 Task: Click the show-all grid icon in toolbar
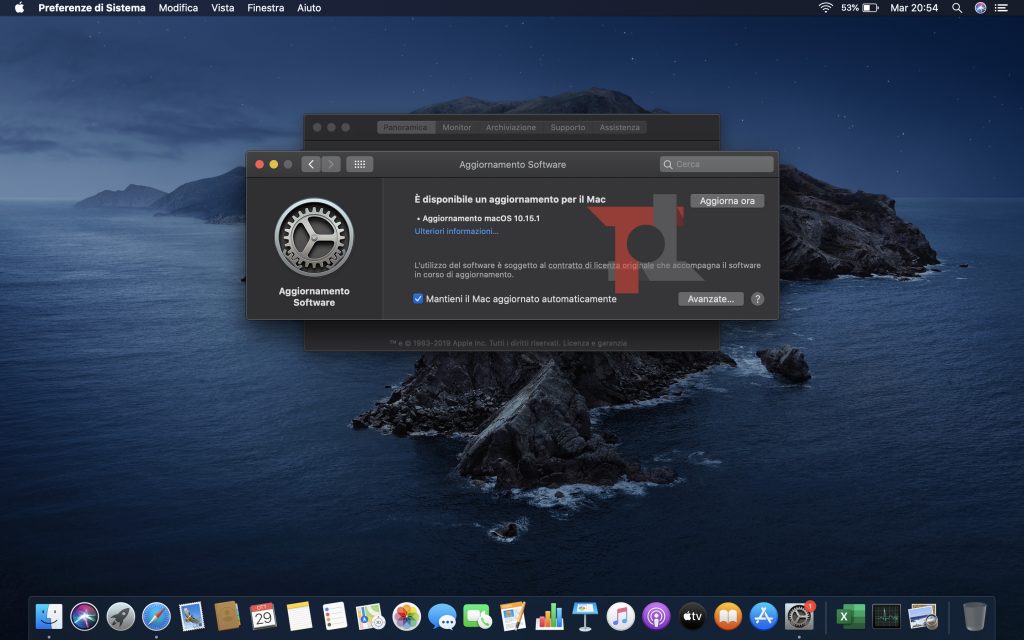click(x=359, y=164)
